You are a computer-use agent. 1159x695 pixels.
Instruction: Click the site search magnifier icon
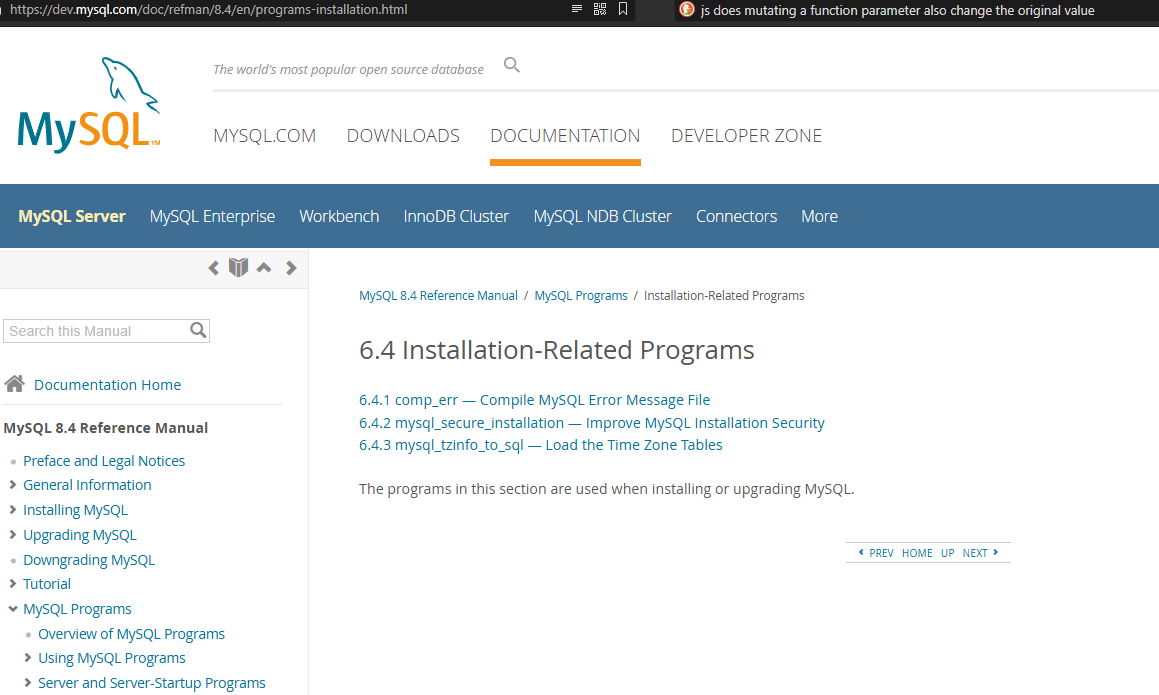(511, 65)
